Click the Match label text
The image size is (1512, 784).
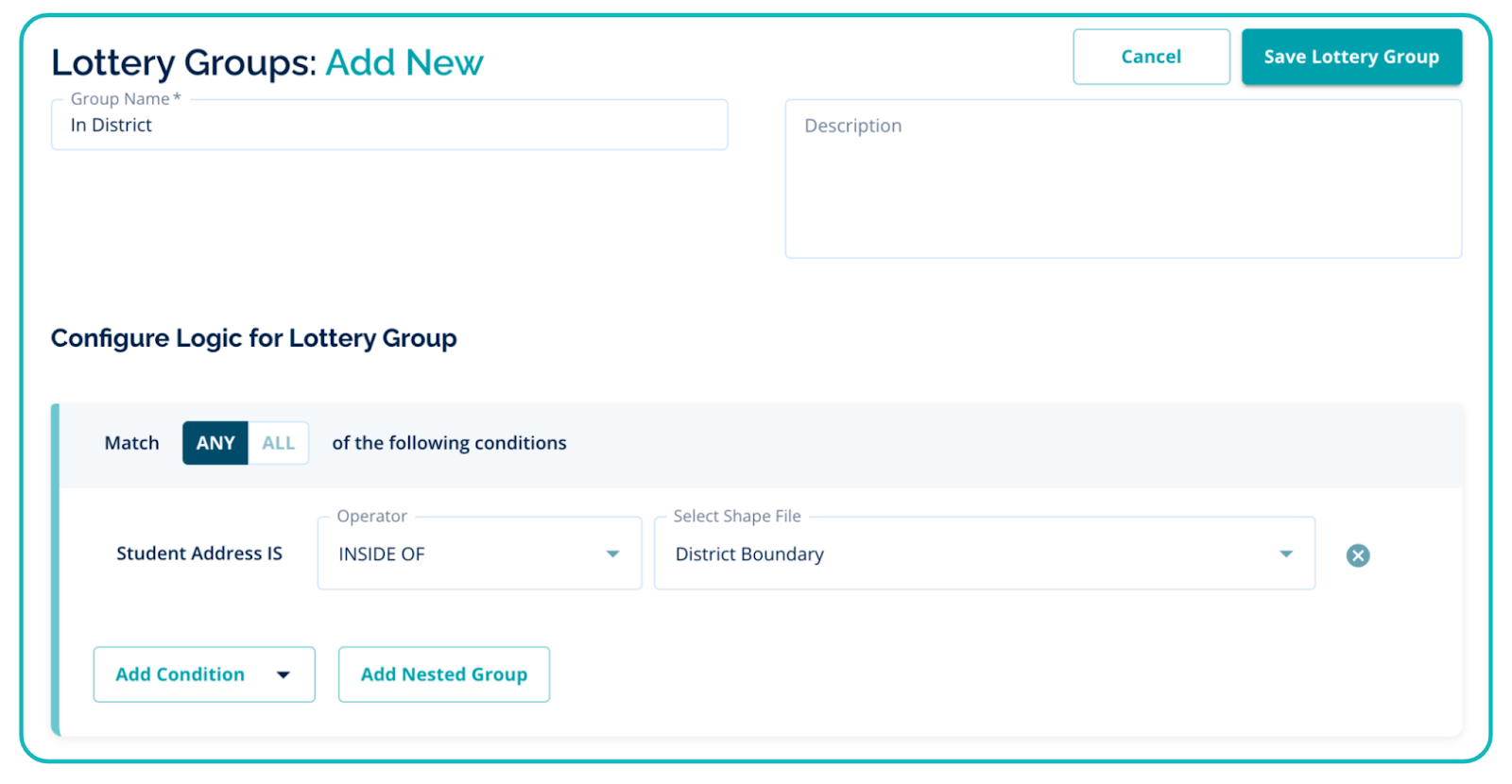coord(131,443)
